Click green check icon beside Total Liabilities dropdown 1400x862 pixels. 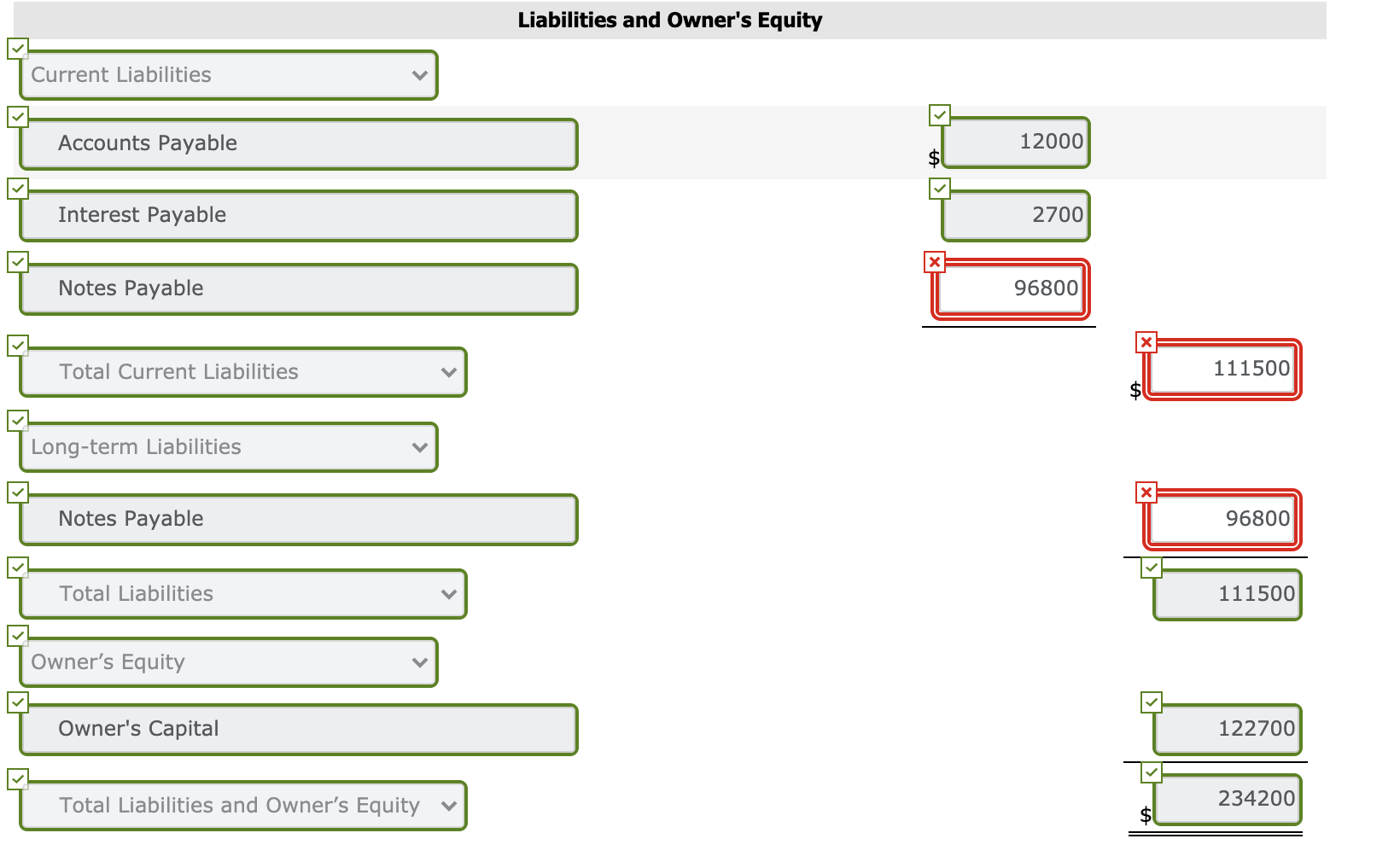(18, 567)
